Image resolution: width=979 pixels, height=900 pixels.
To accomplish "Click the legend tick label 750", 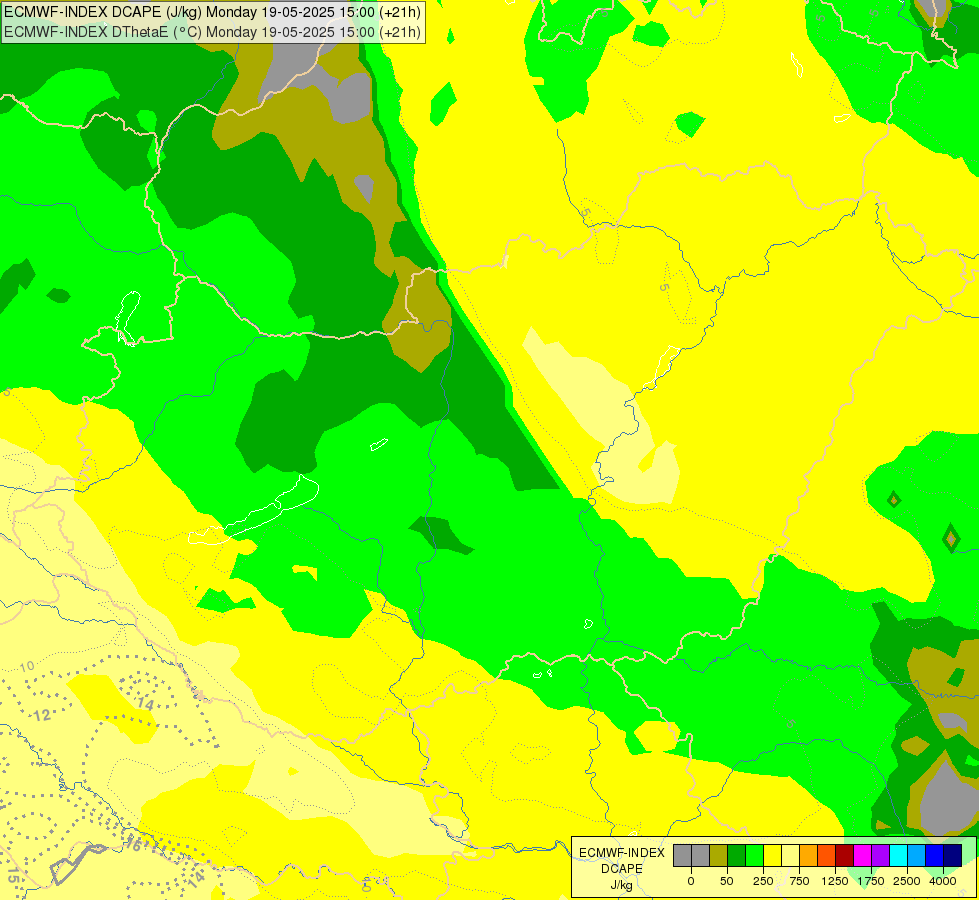I will click(x=799, y=881).
